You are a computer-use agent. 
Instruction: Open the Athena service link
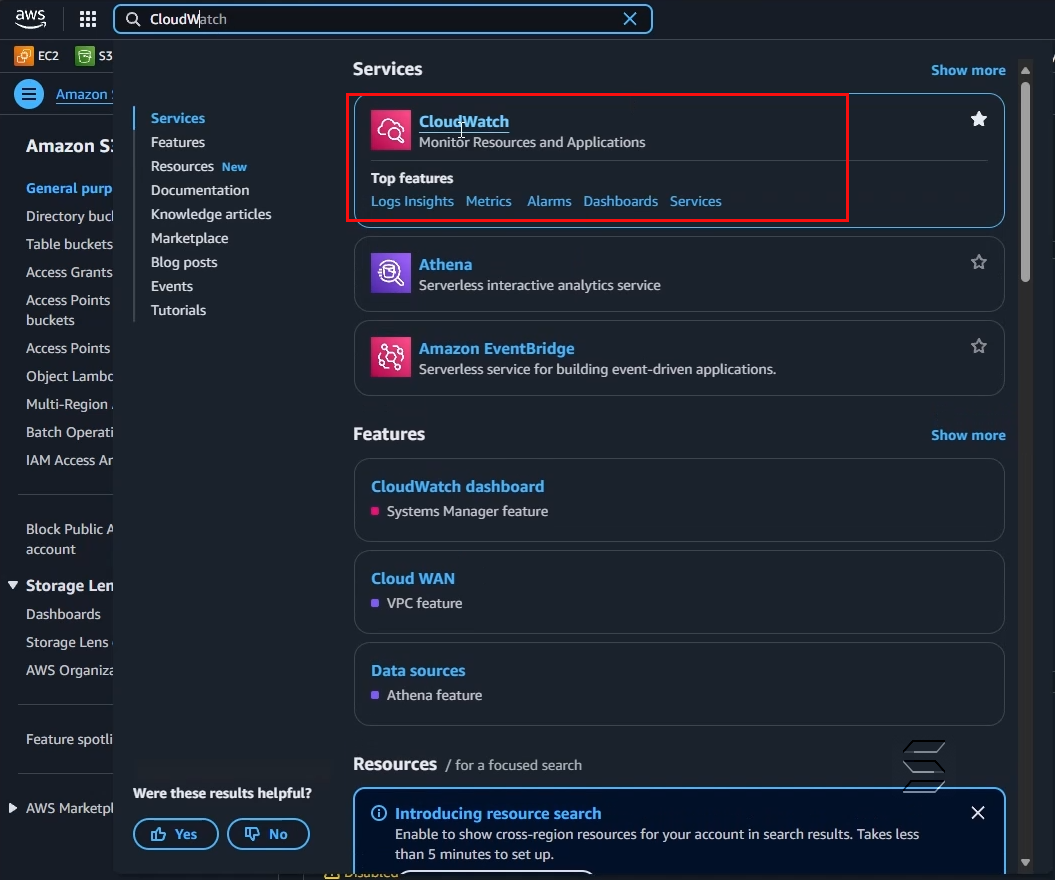point(445,264)
